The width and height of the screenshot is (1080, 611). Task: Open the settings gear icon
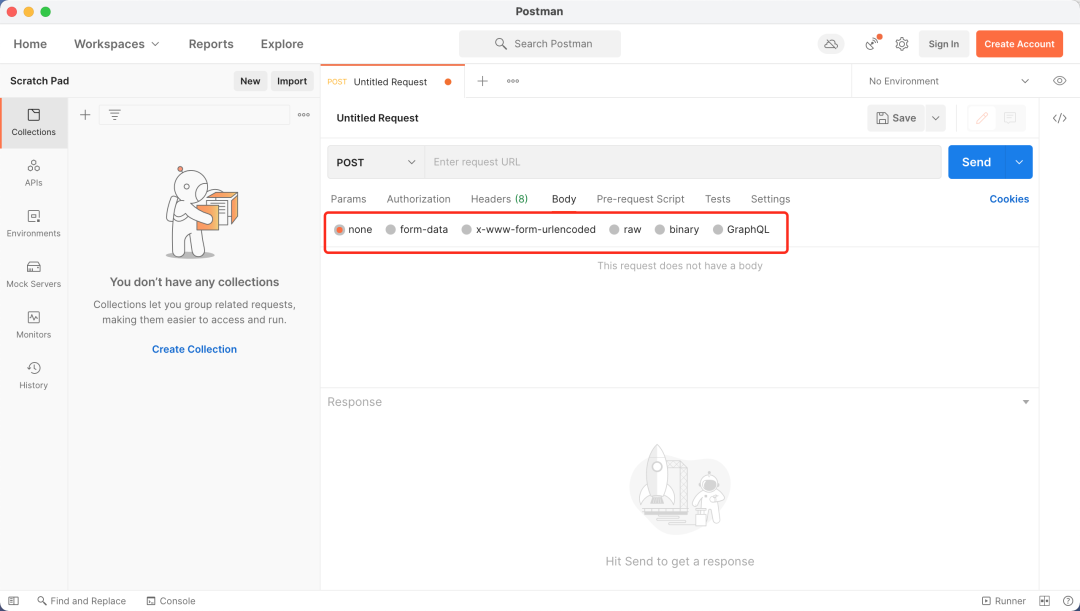(902, 44)
